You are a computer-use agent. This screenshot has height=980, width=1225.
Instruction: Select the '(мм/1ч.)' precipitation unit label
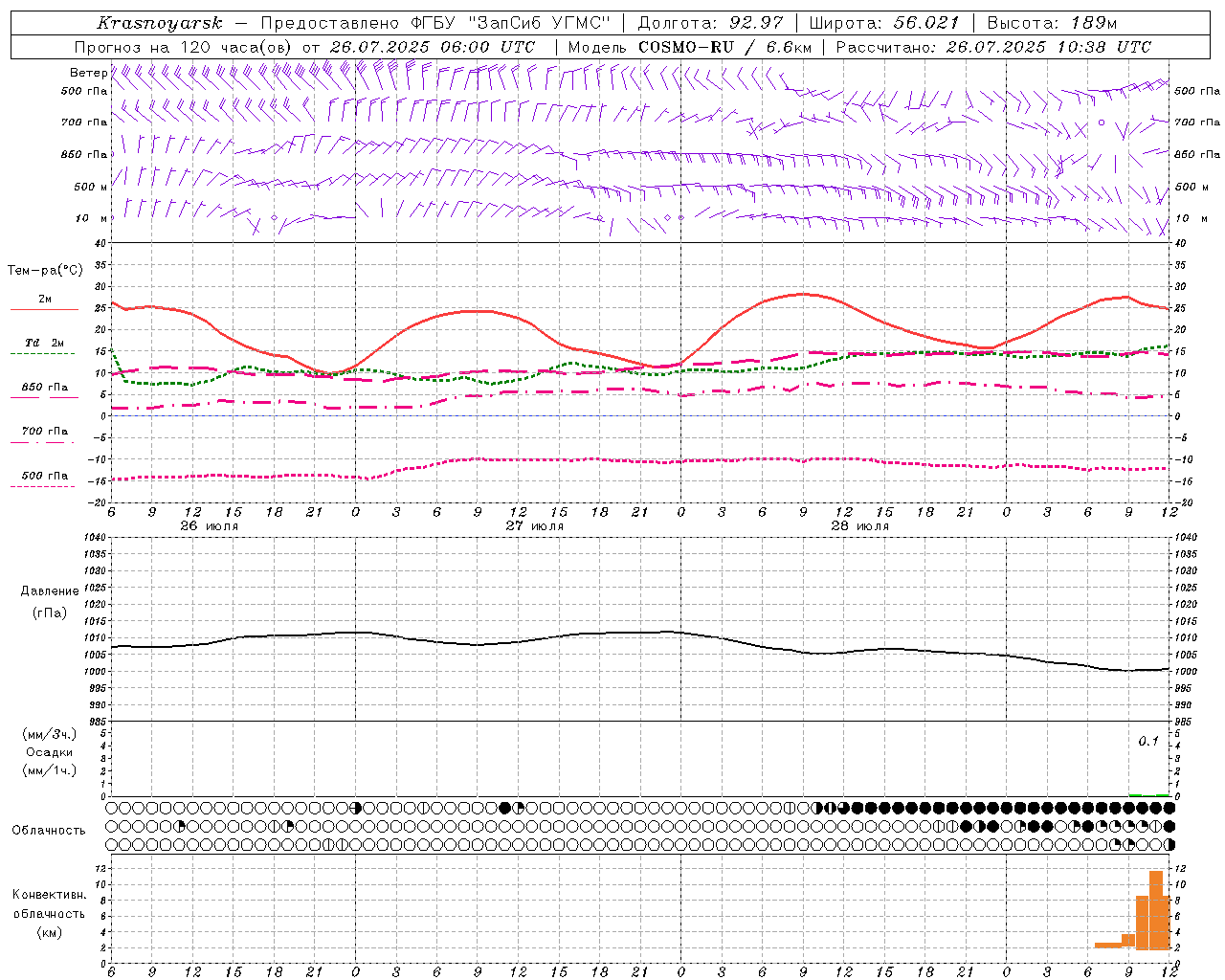pos(50,770)
